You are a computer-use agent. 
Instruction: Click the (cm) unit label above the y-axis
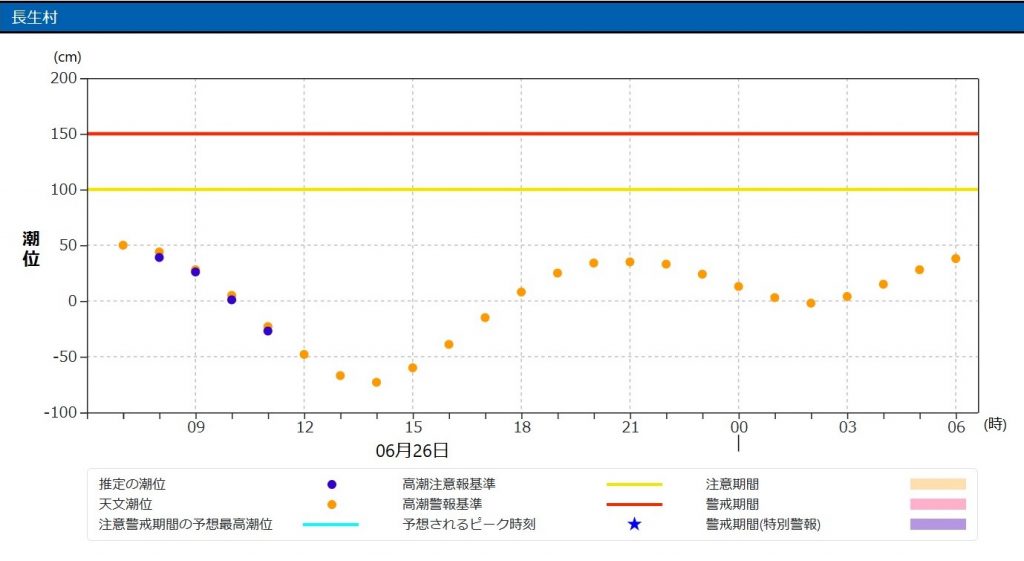coord(67,57)
